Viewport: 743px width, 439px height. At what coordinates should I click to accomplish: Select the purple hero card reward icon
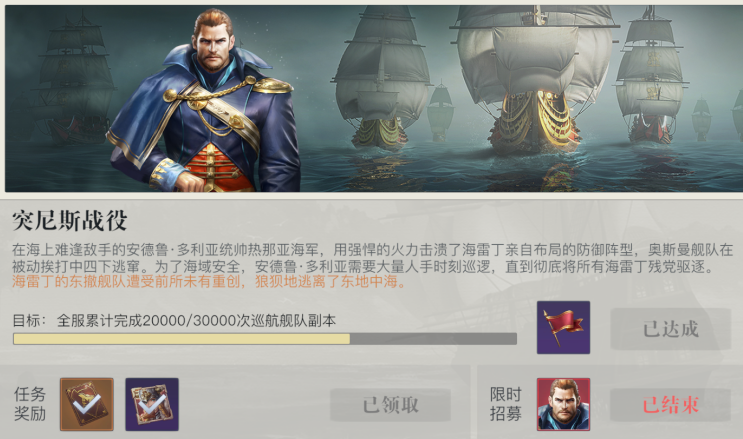[152, 404]
